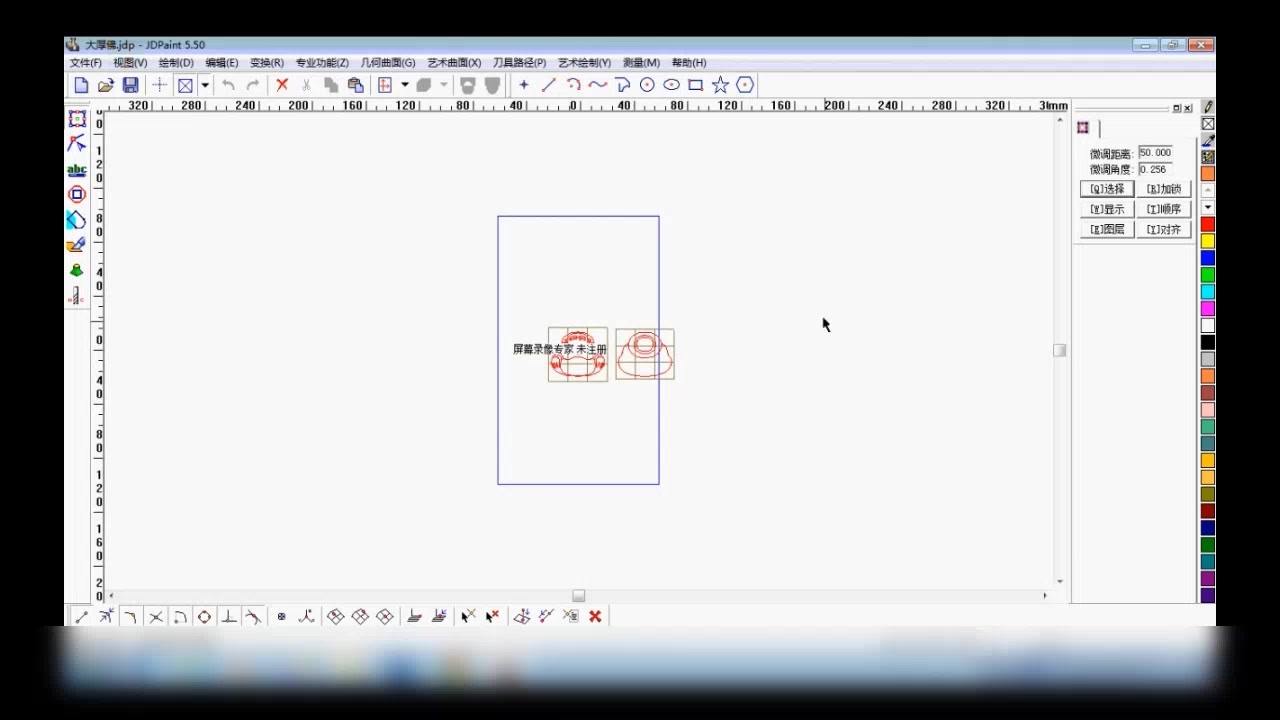Click the selection box tool in left toolbar
Viewport: 1280px width, 720px height.
[77, 119]
